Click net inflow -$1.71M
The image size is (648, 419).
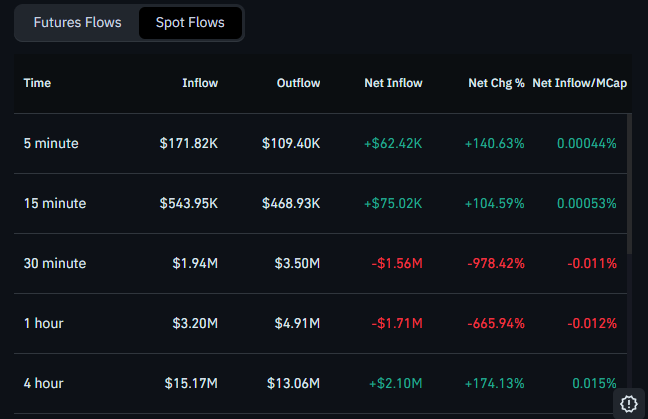[397, 323]
